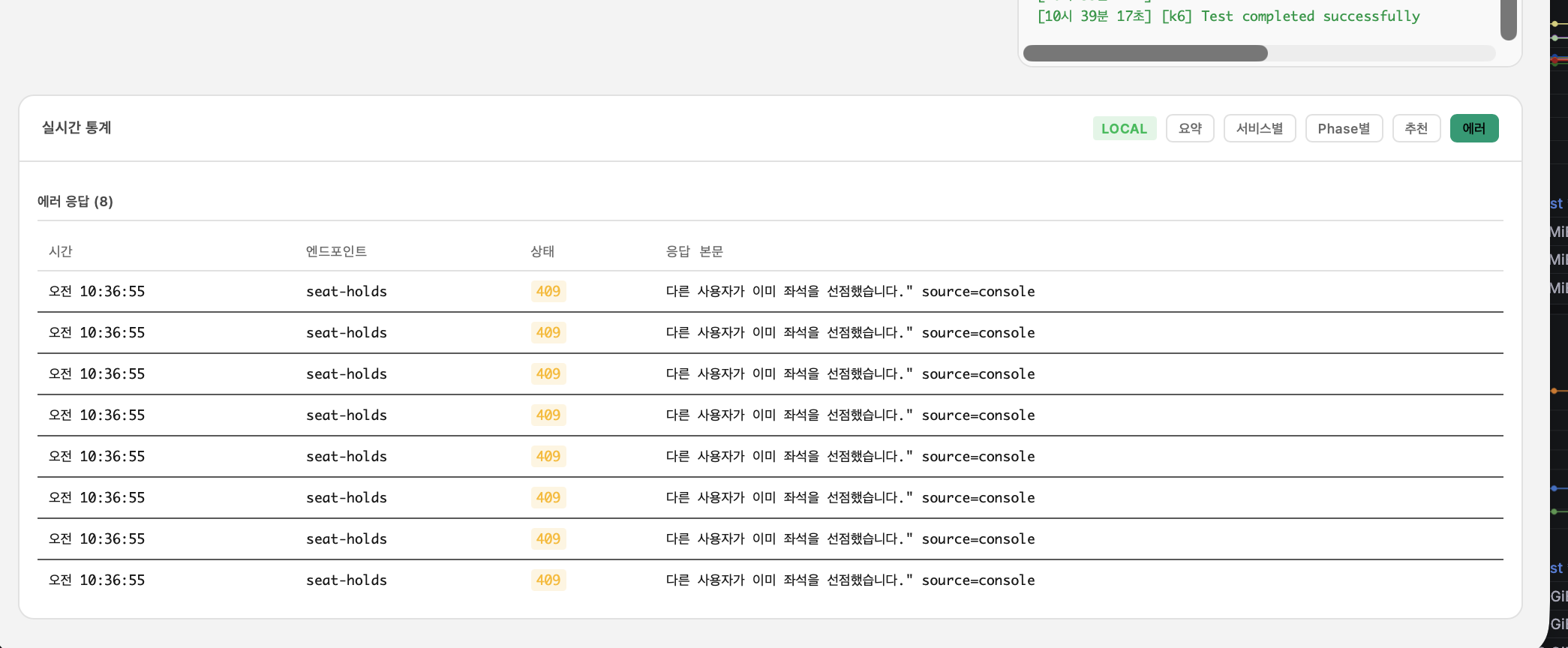Click the green LOCAL badge

tap(1124, 128)
